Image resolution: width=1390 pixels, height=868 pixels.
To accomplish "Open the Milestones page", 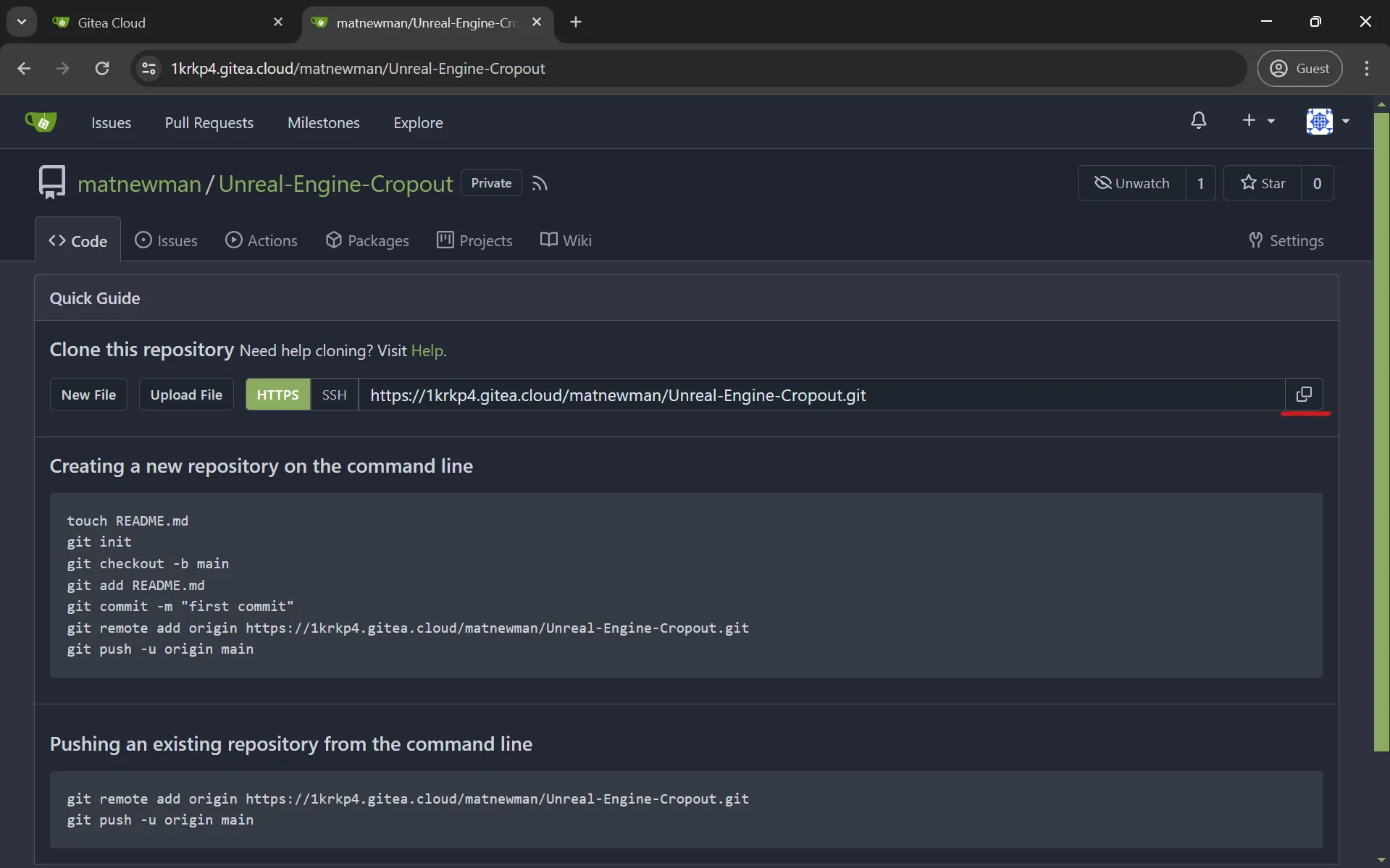I will [x=323, y=122].
